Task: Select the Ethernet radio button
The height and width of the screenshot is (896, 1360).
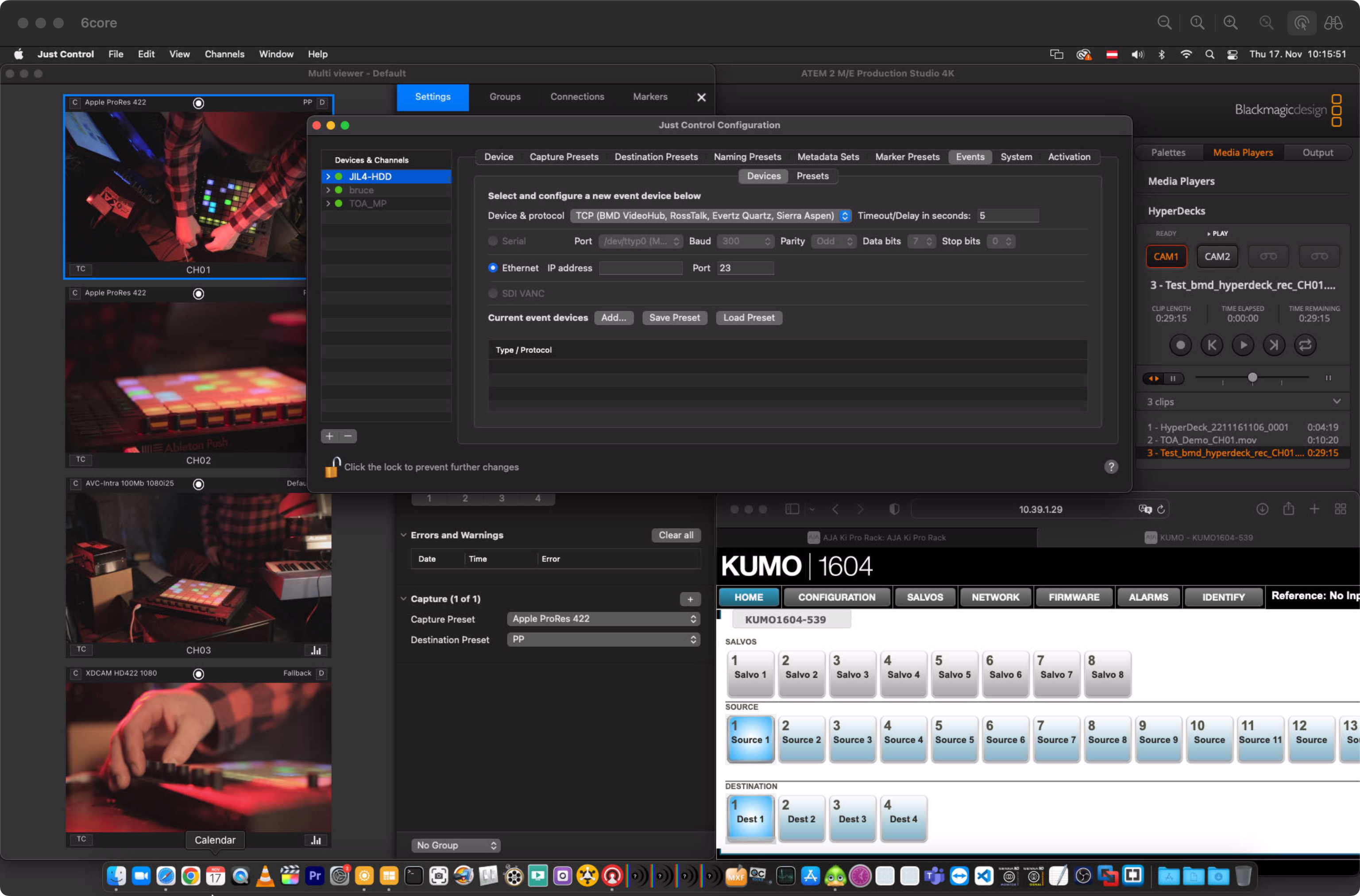Action: tap(493, 268)
